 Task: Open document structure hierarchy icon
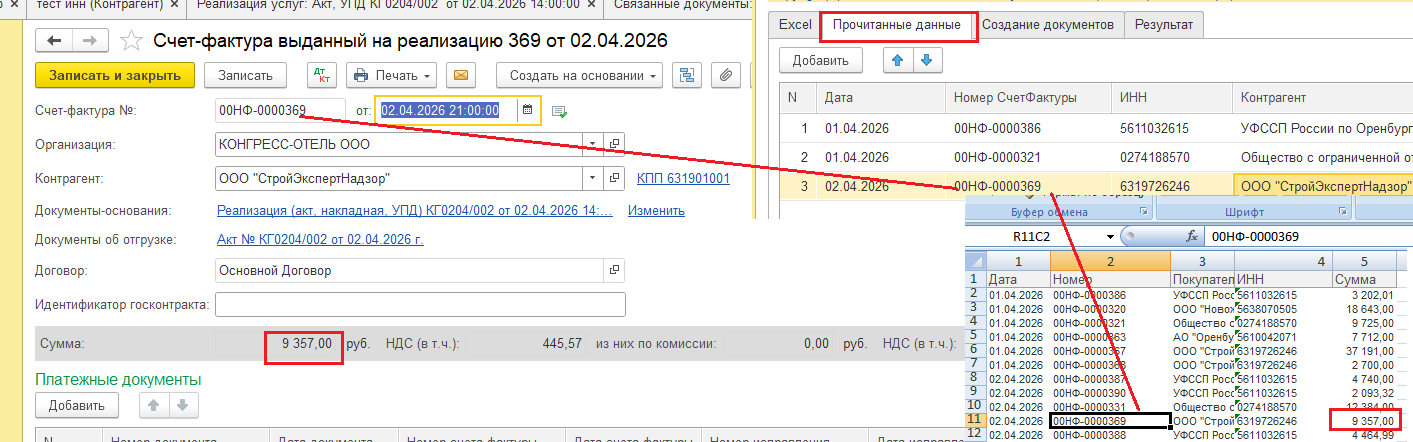[x=687, y=75]
